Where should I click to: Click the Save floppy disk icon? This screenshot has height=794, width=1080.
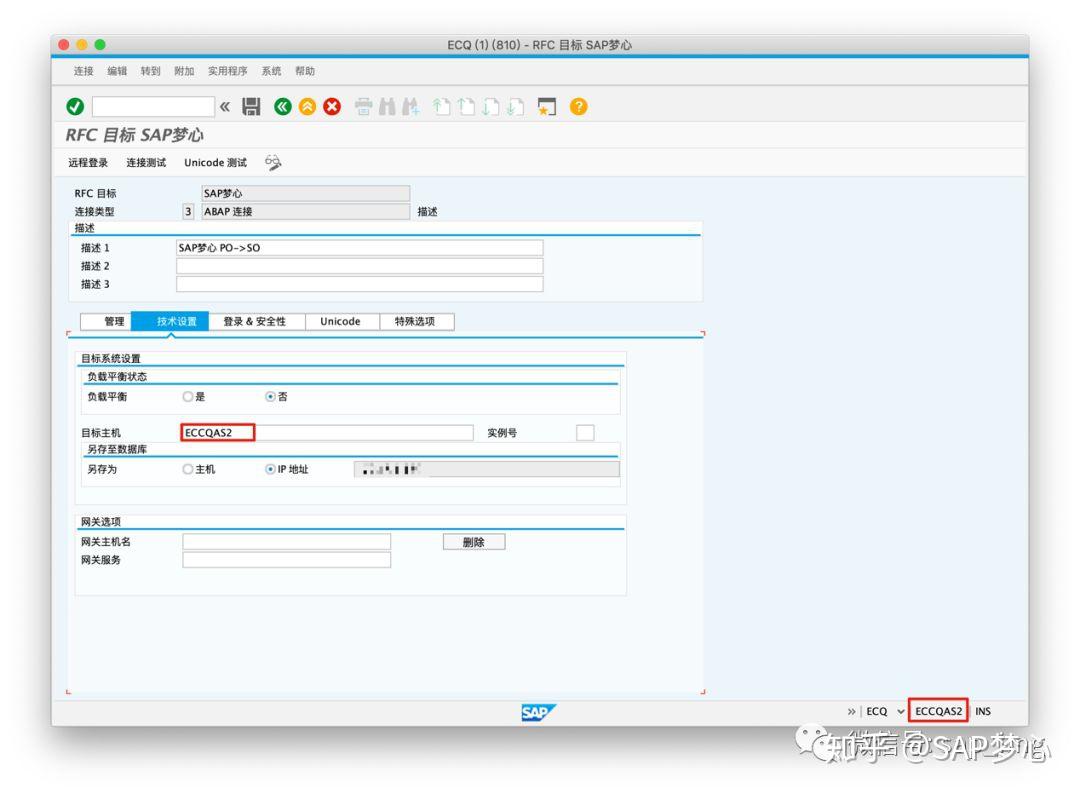pos(251,107)
